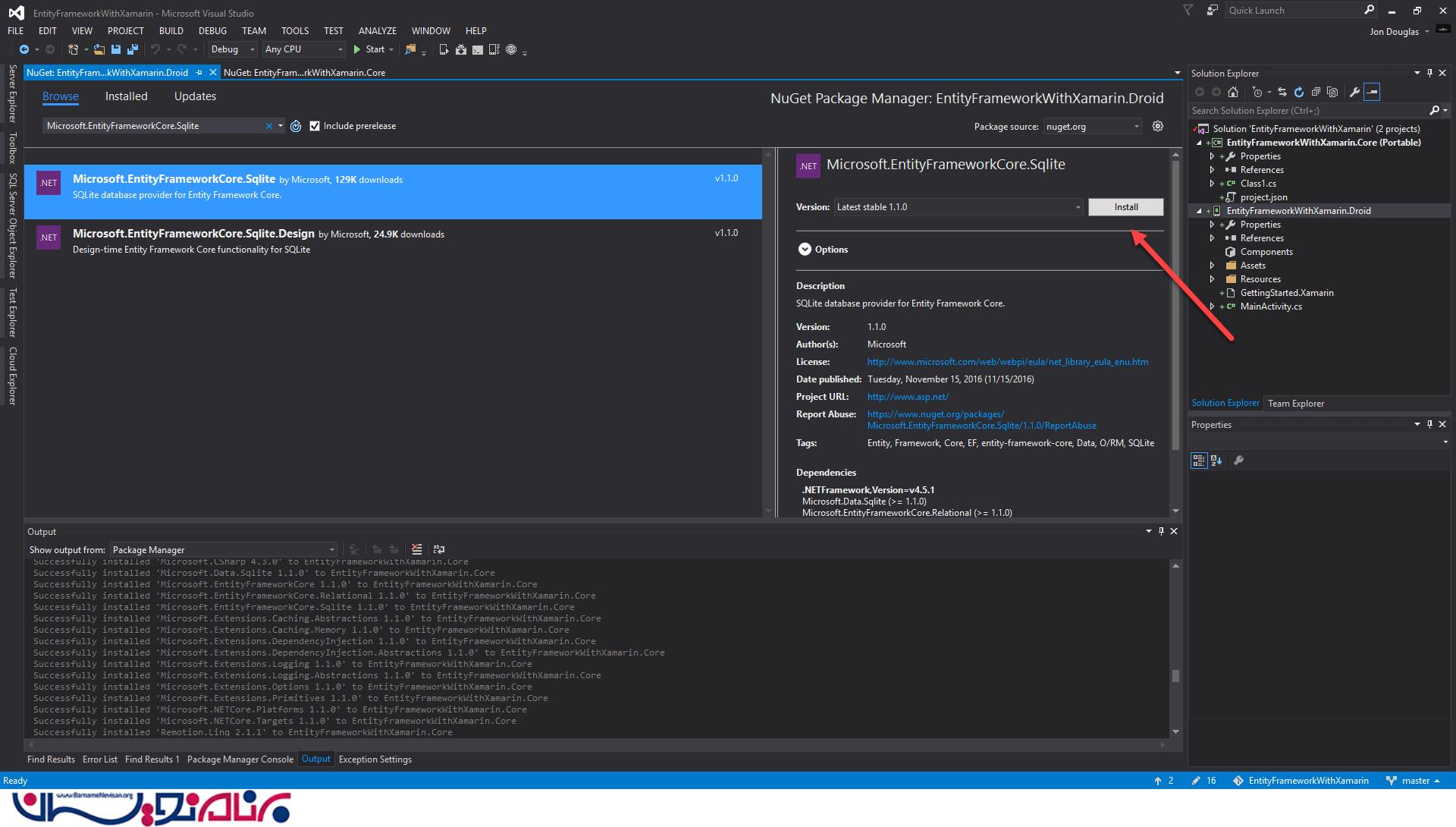Viewport: 1456px width, 827px height.
Task: Expand the Resources folder in Solution Explorer
Action: point(1212,279)
